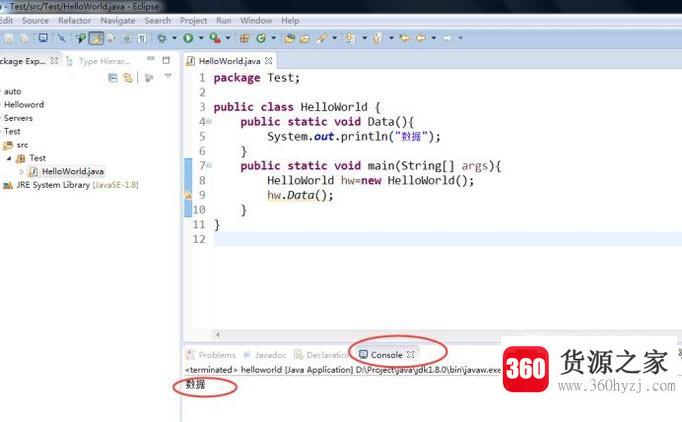Click the monitor-shaped toolbar icon
This screenshot has height=422, width=682.
coord(43,38)
